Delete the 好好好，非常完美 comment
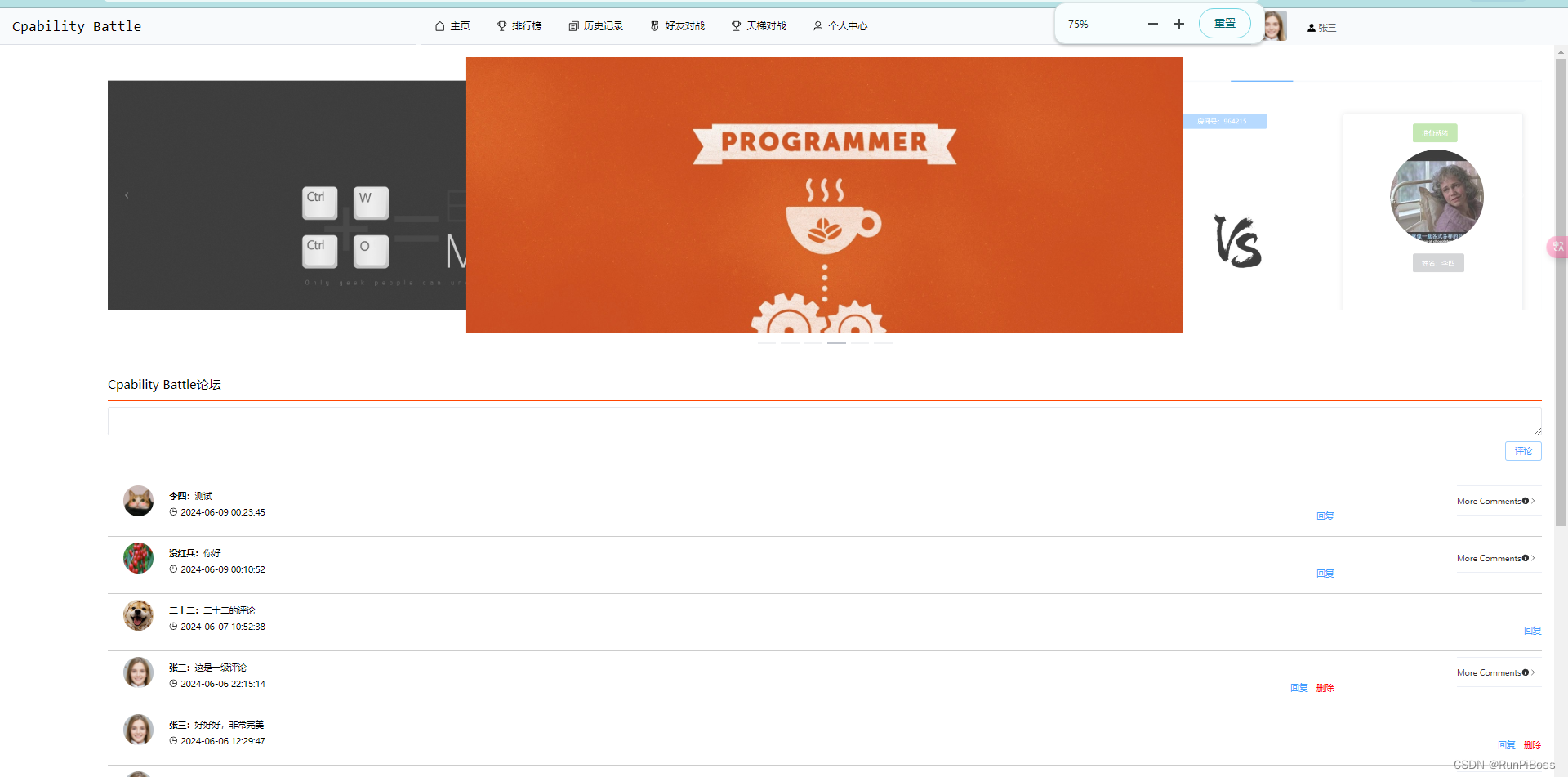The image size is (1568, 777). tap(1533, 745)
